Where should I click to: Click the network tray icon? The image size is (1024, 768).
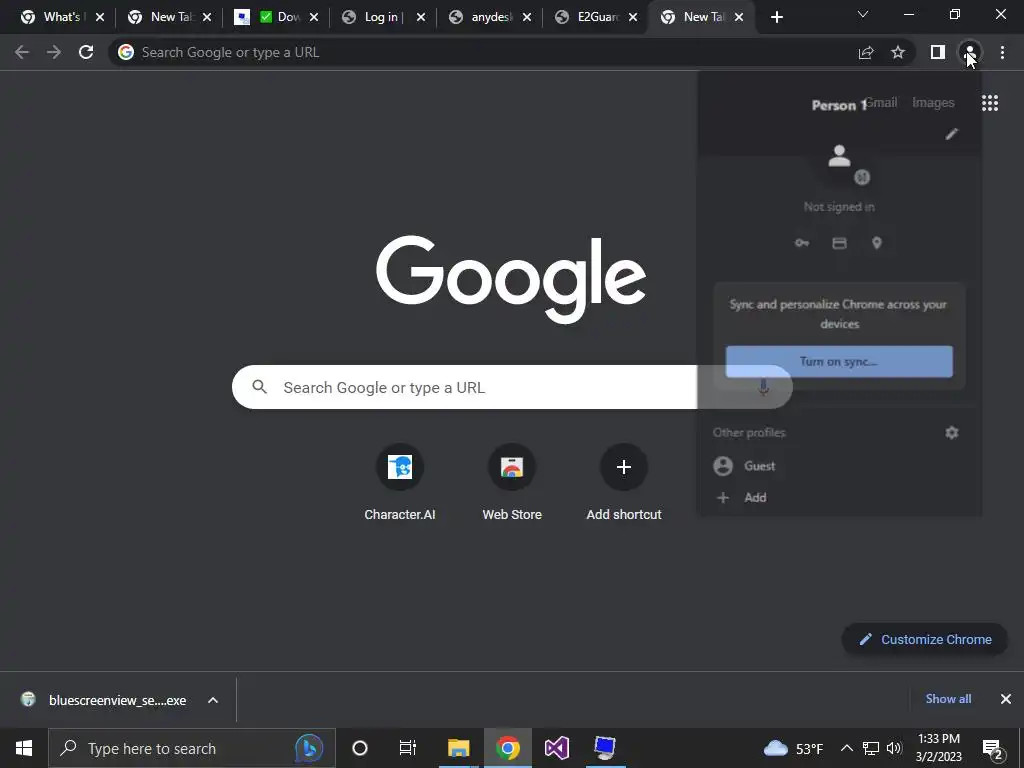(x=871, y=748)
